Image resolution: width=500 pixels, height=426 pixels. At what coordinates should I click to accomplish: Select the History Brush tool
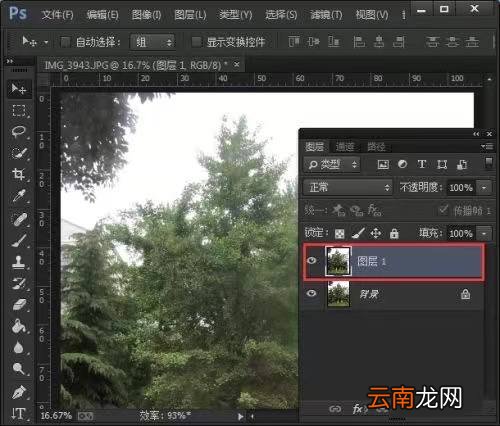pos(19,283)
